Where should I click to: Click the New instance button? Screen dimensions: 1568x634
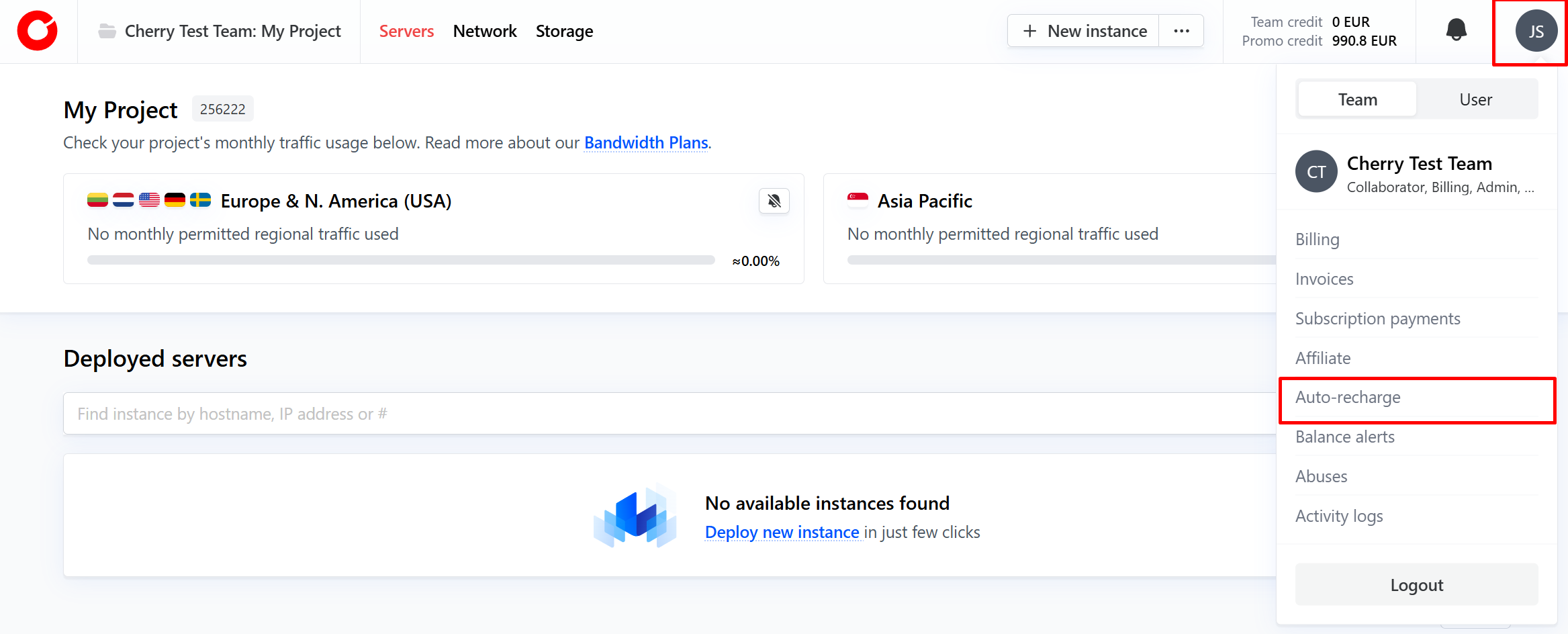tap(1084, 31)
